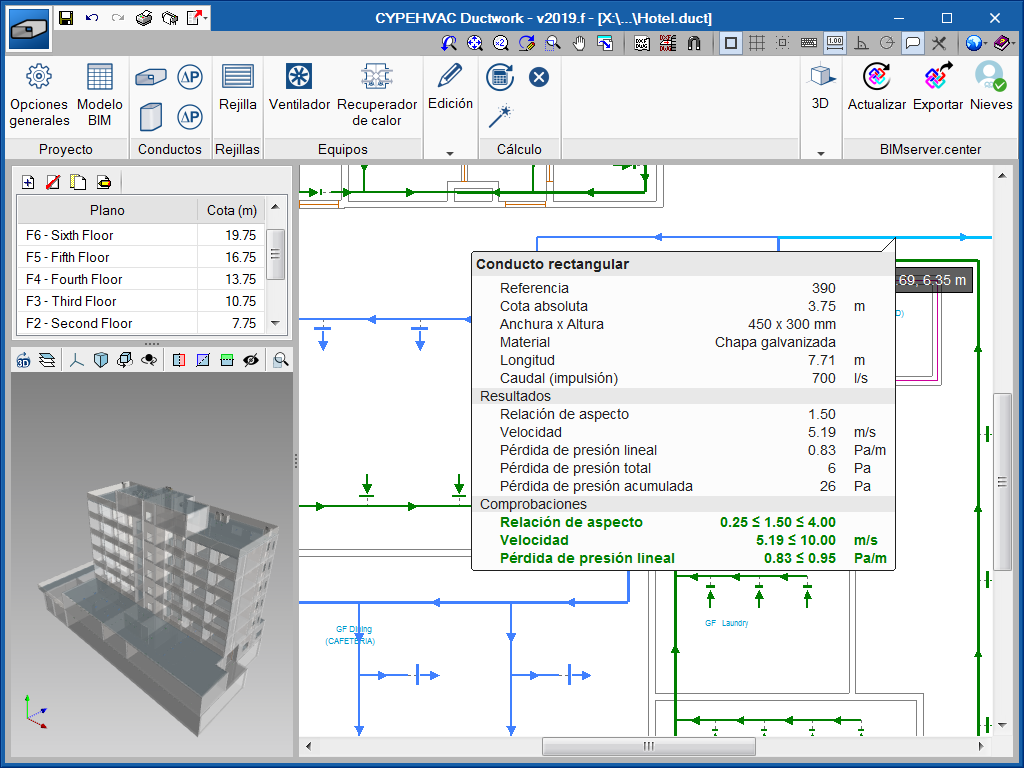Screen dimensions: 1024x768
Task: Add a new plano with plus-page icon
Action: pyautogui.click(x=28, y=182)
